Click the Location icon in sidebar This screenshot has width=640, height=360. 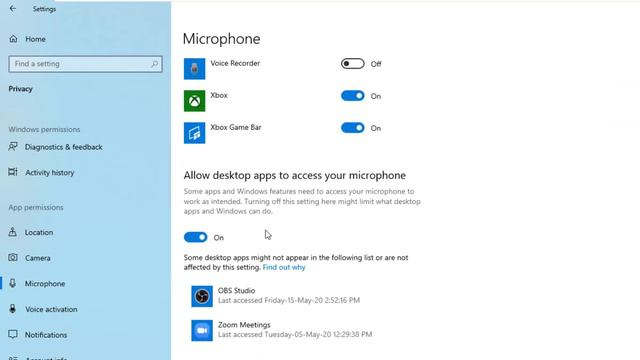[x=13, y=232]
